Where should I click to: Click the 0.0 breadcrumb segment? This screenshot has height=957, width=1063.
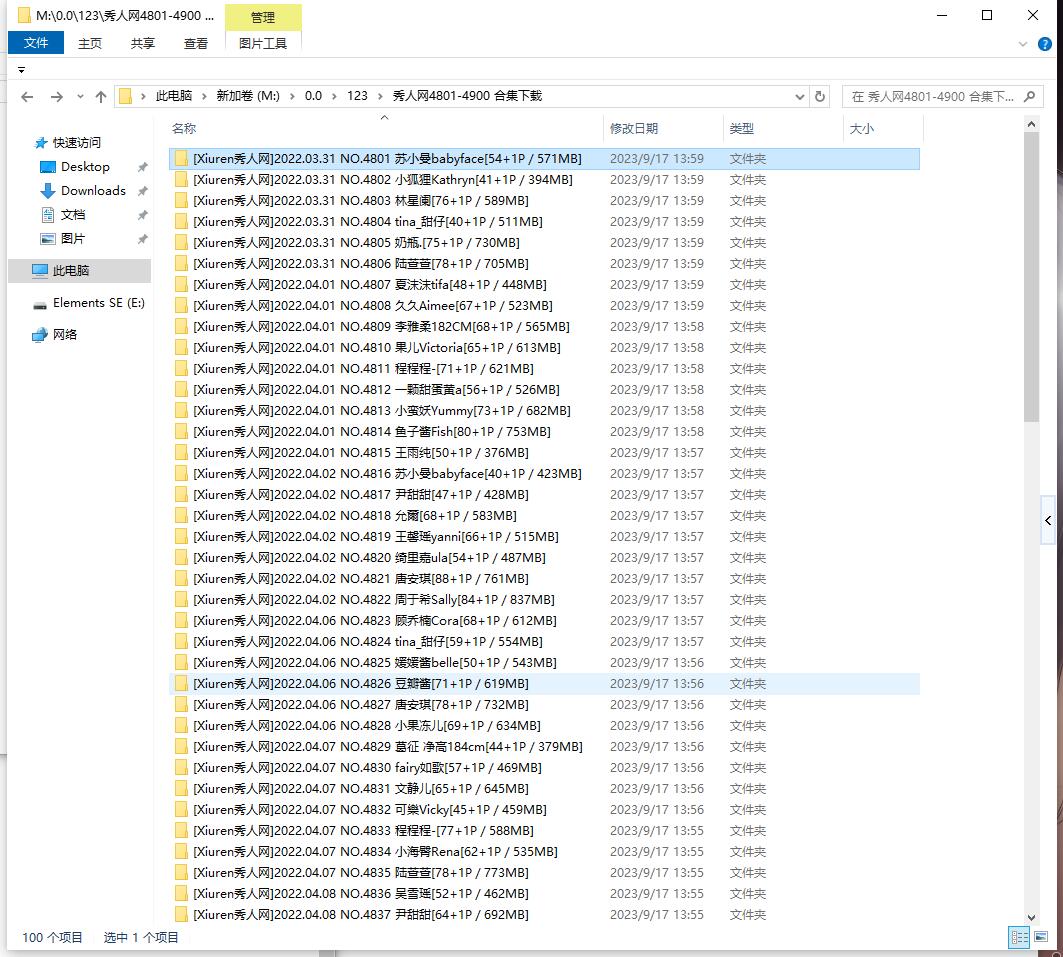point(313,96)
